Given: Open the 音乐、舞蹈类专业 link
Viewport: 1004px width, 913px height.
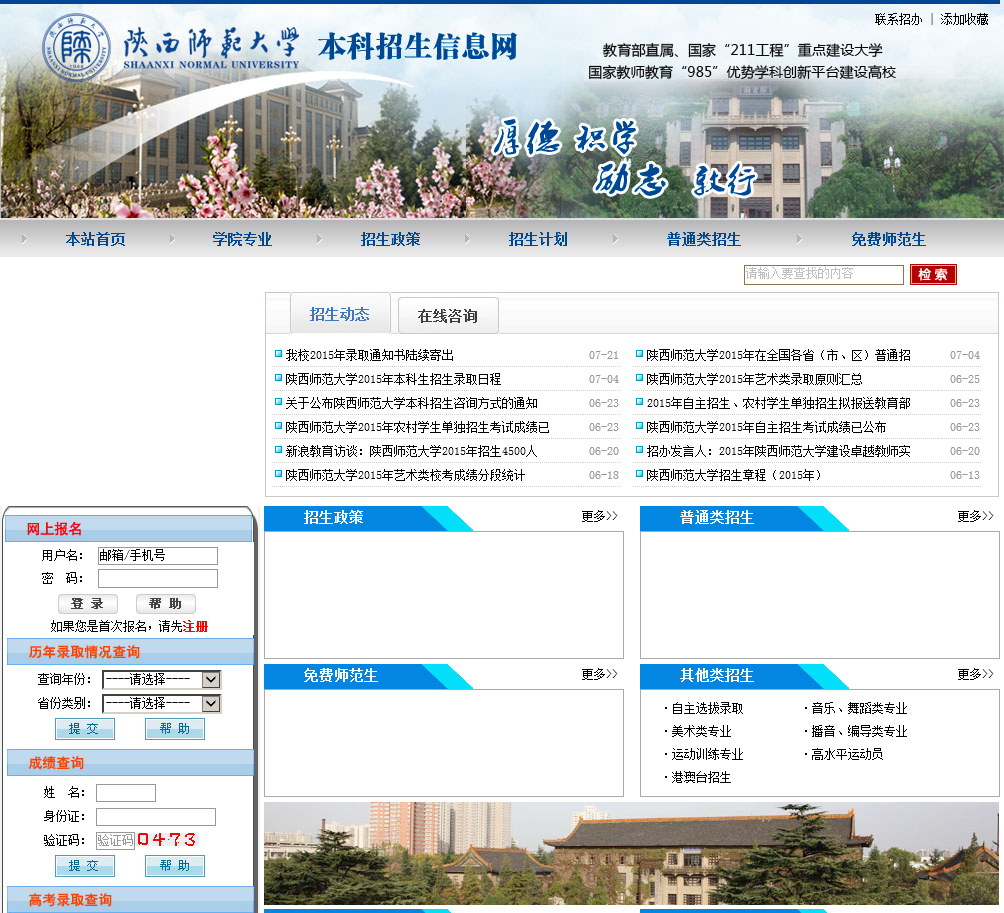Looking at the screenshot, I should [x=859, y=709].
